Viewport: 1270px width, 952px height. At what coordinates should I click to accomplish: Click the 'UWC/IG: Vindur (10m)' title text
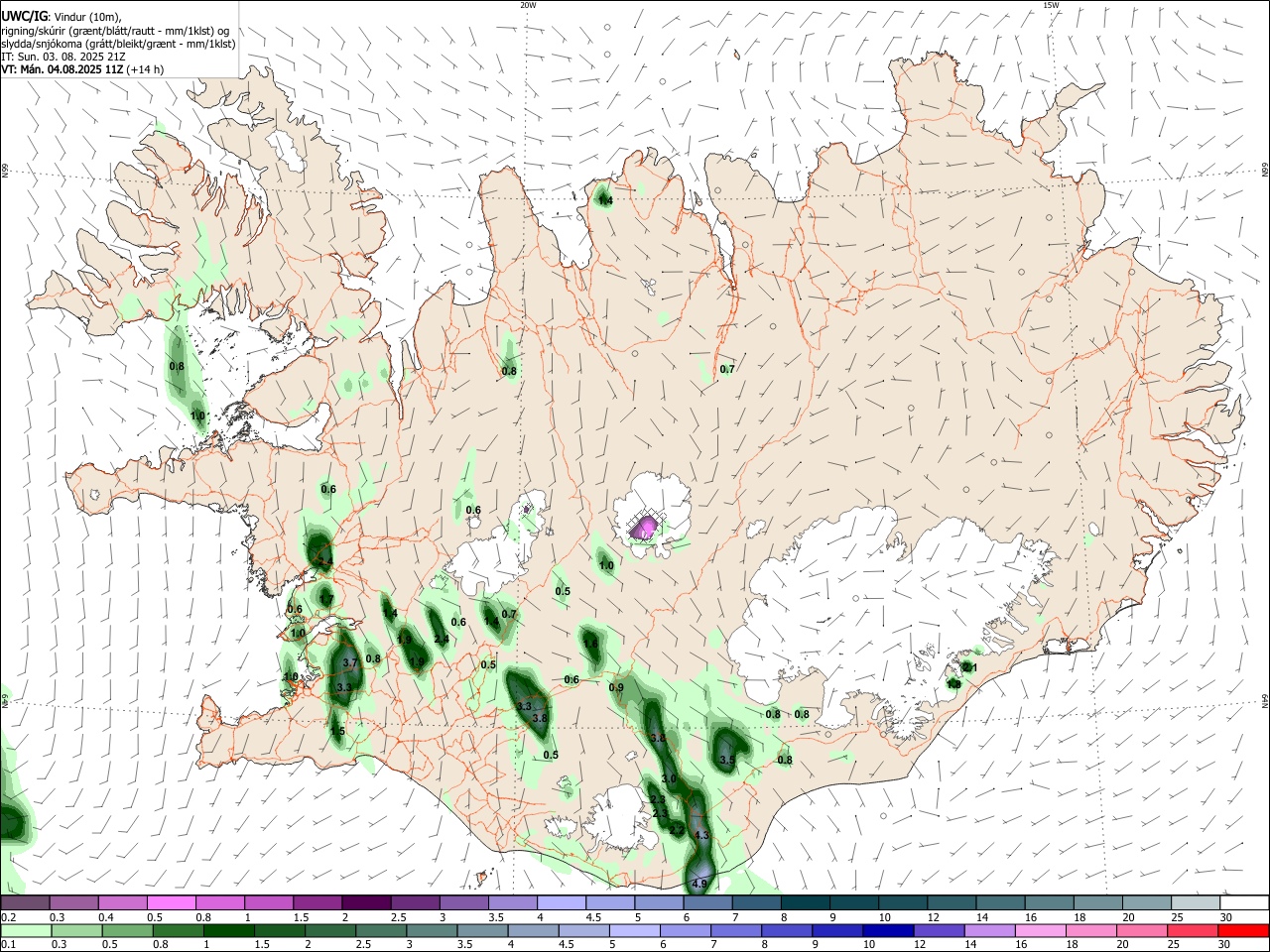click(x=62, y=16)
